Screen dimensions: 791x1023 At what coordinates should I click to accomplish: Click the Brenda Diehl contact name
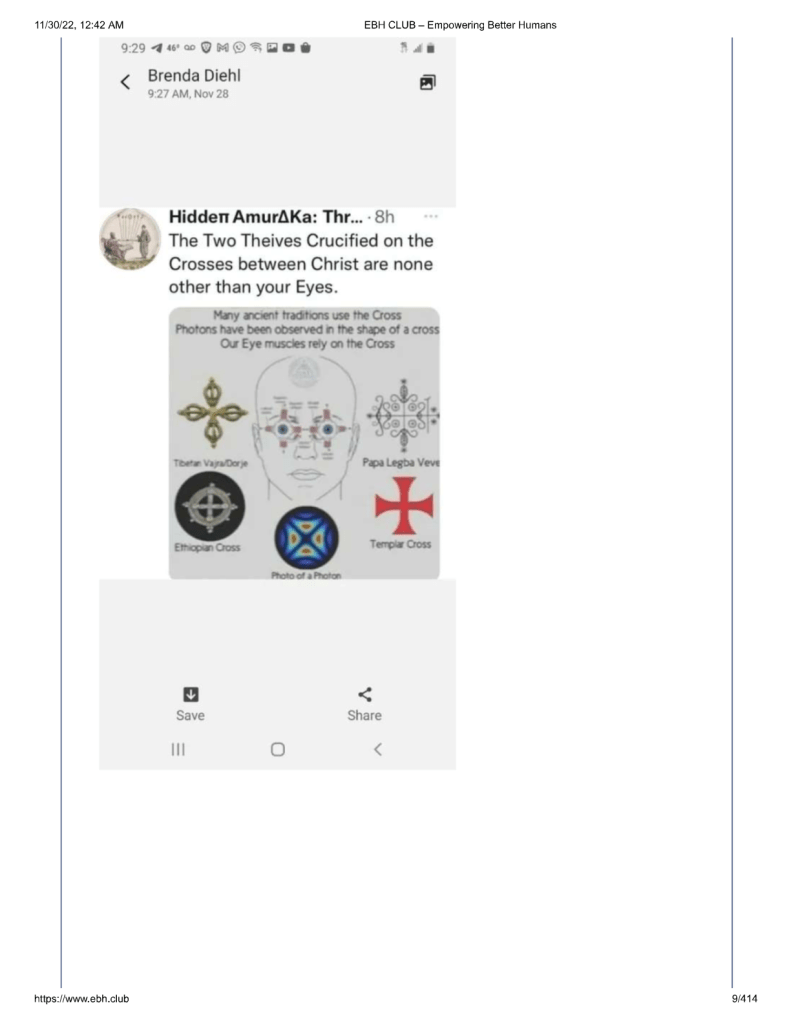pos(194,76)
